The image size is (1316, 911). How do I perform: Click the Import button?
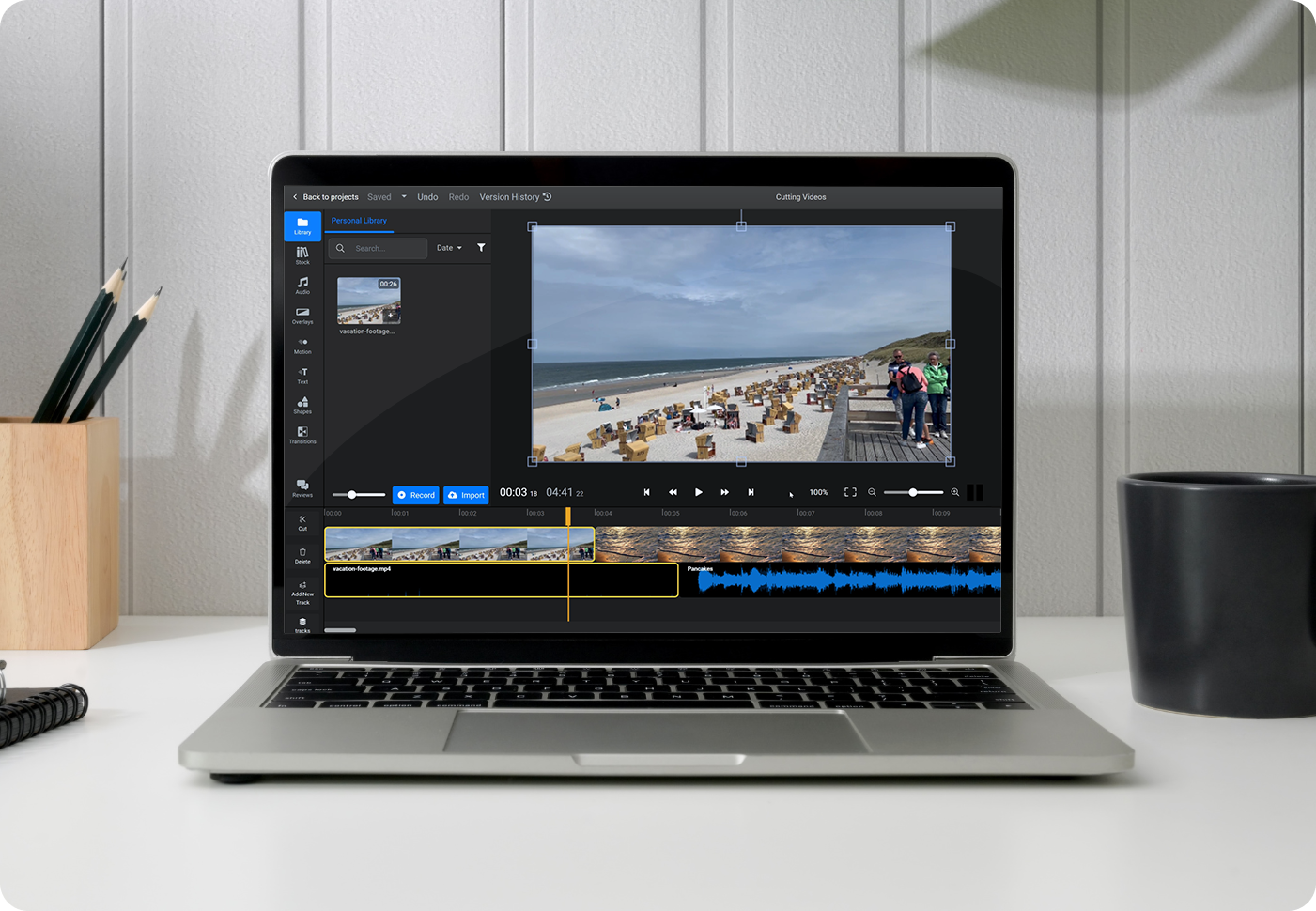coord(466,495)
